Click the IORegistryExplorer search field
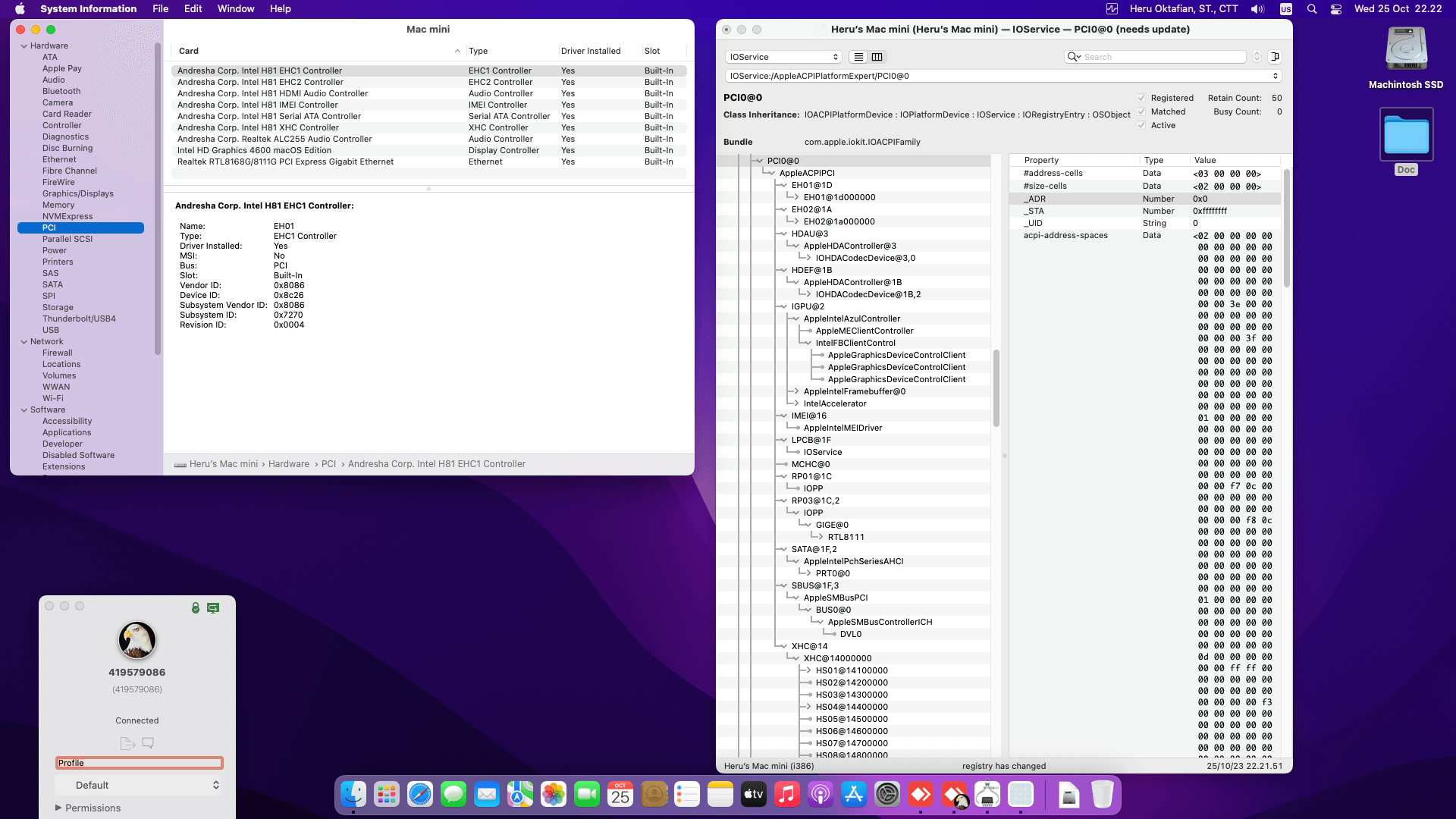This screenshot has height=819, width=1456. (x=1156, y=57)
